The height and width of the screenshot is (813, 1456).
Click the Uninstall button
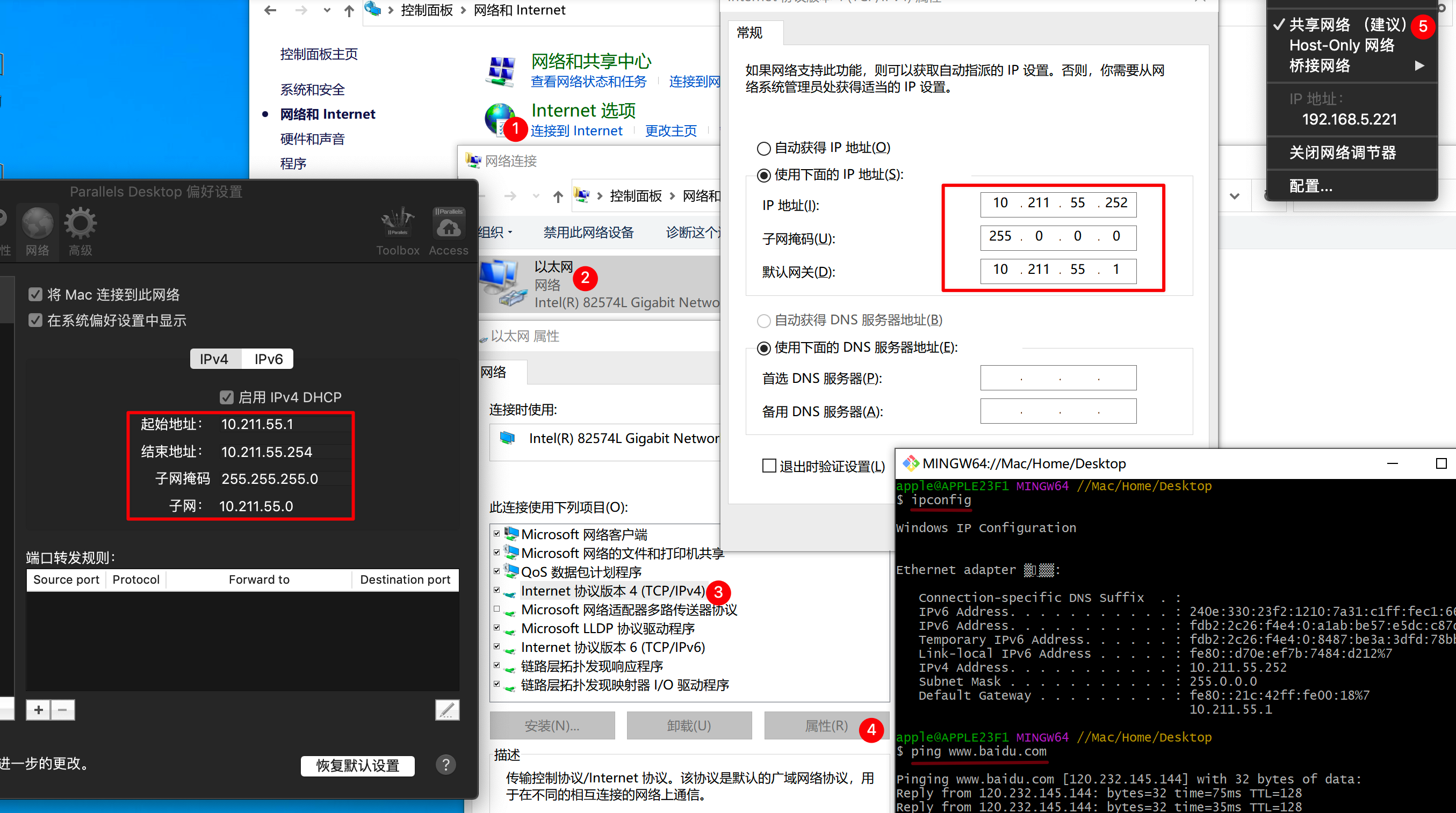point(689,725)
